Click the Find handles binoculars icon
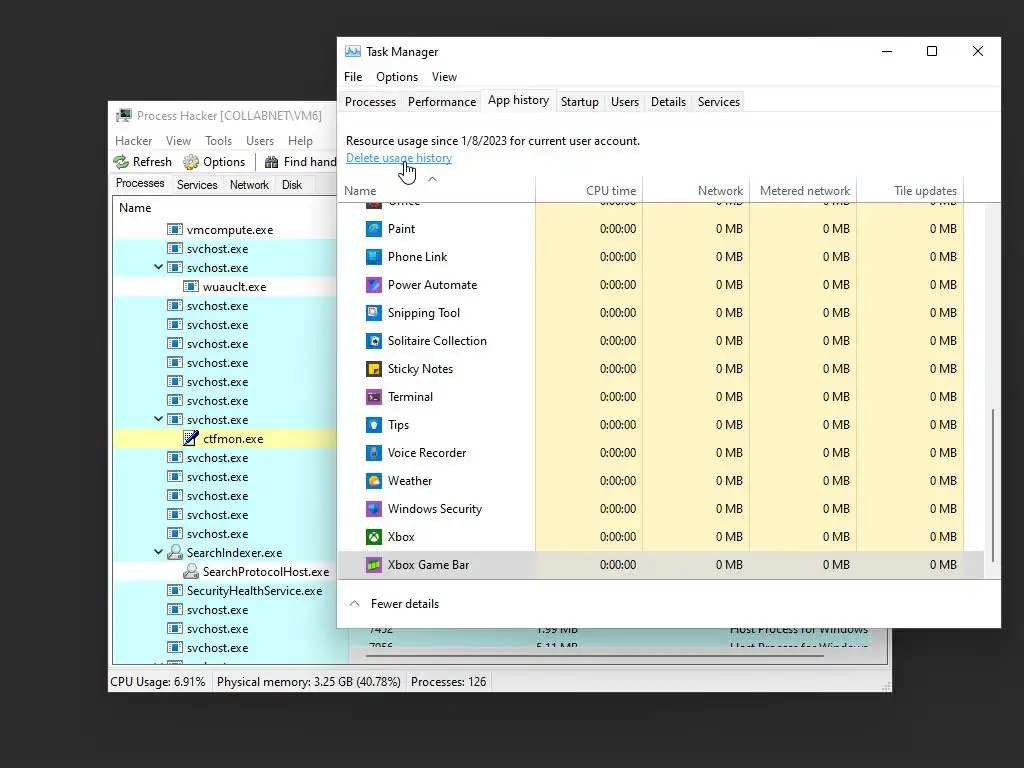 tap(272, 162)
